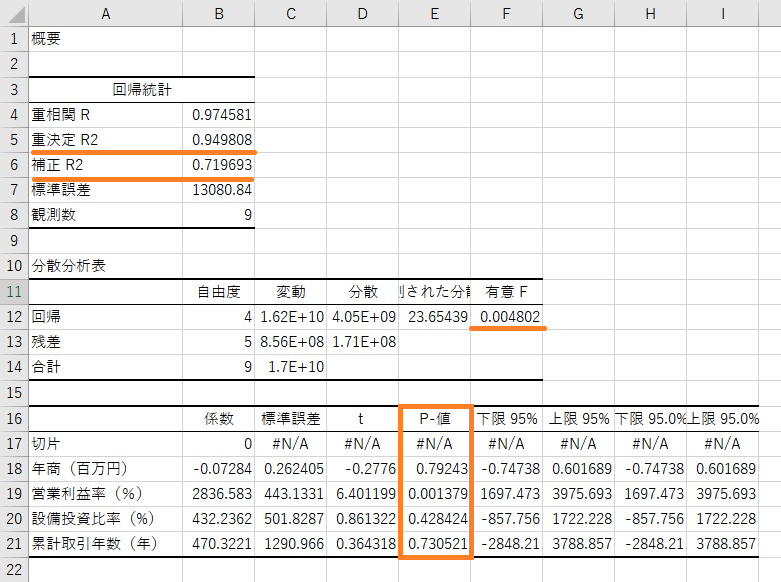Click P-value 0.001379
The width and height of the screenshot is (781, 582).
tap(438, 493)
